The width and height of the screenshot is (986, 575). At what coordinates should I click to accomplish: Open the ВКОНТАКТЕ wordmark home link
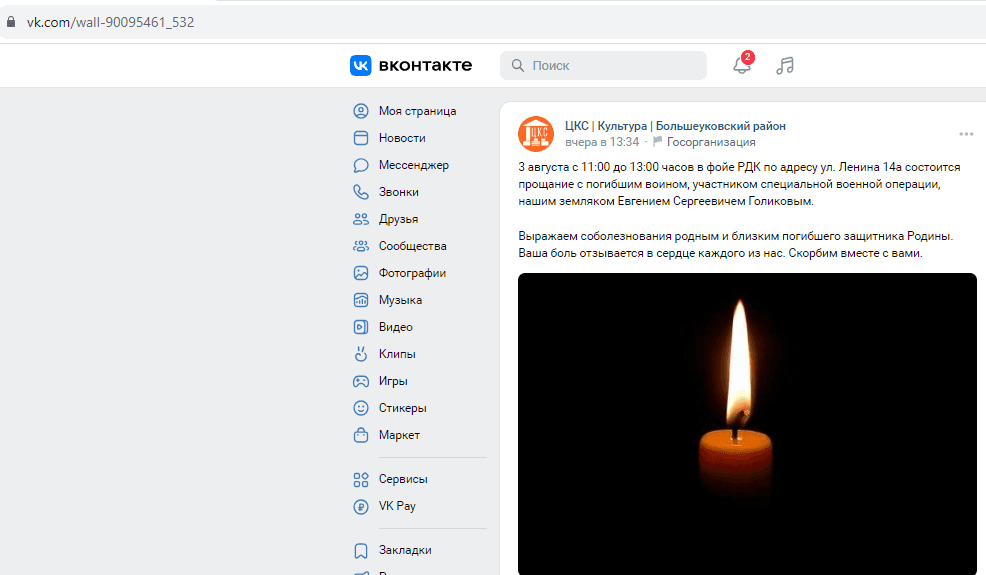point(425,65)
